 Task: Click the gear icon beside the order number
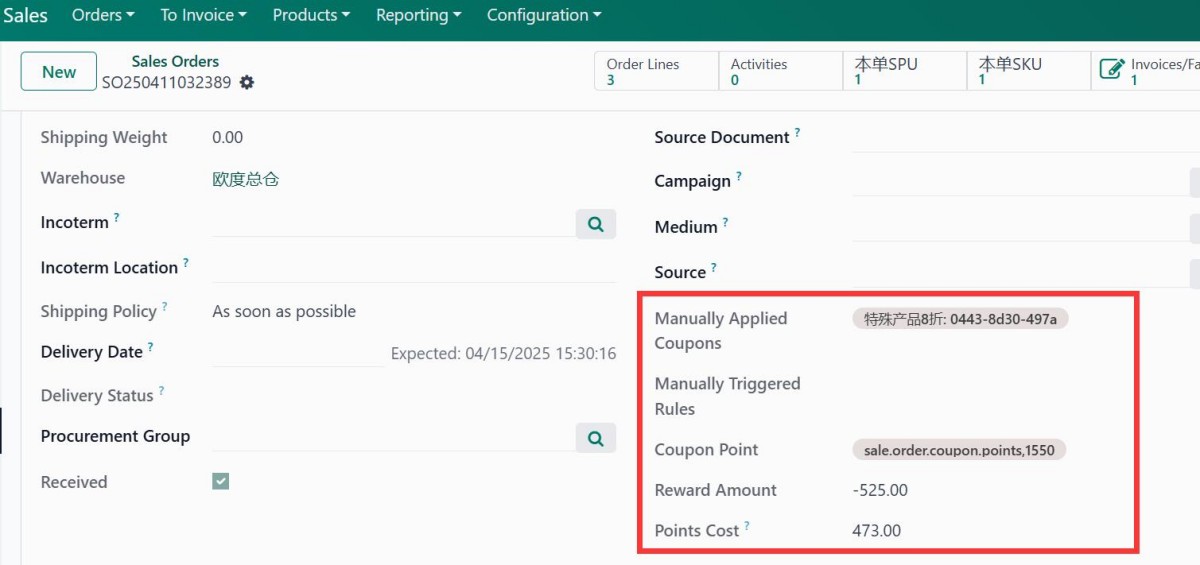pos(247,83)
